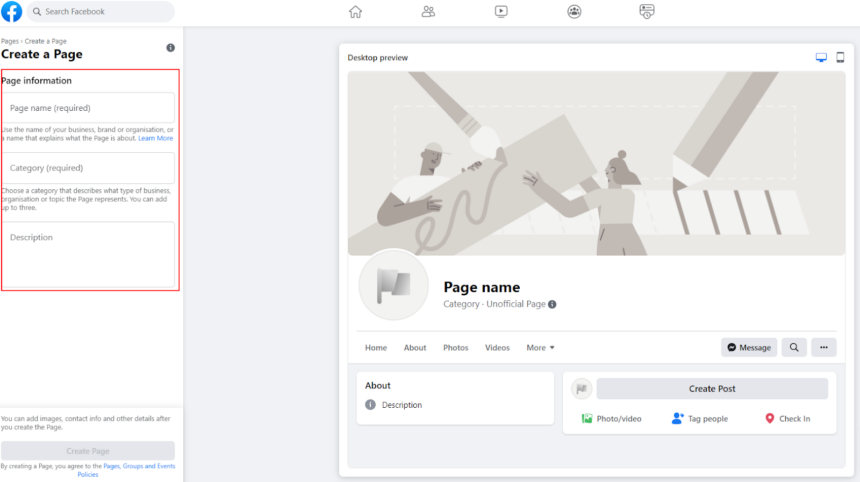
Task: Select Check In option
Action: 787,418
